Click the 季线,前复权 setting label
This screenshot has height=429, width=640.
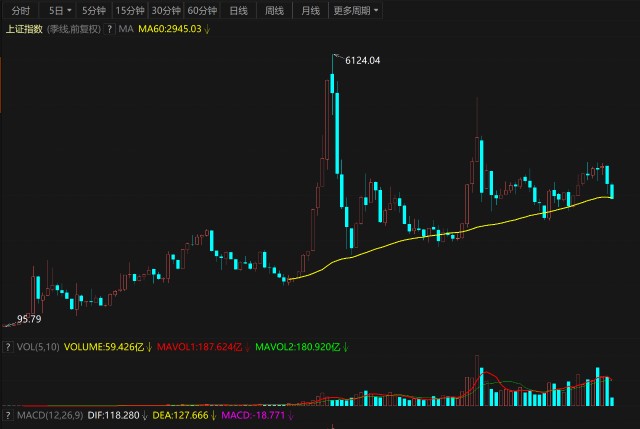74,29
